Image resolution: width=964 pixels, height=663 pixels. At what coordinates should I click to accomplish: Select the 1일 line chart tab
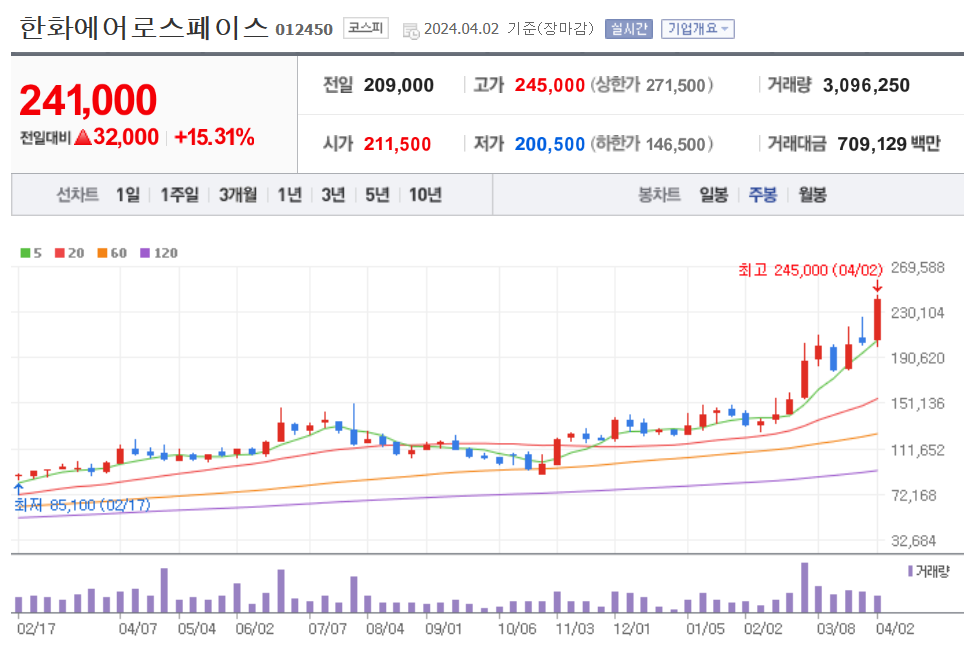tap(128, 195)
